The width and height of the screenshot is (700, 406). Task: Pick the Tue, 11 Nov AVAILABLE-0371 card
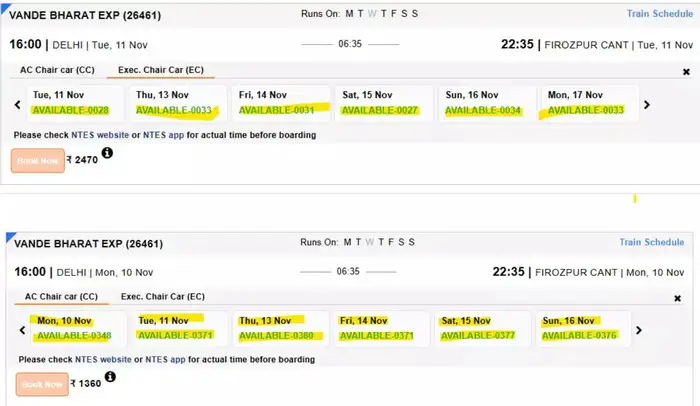point(179,328)
